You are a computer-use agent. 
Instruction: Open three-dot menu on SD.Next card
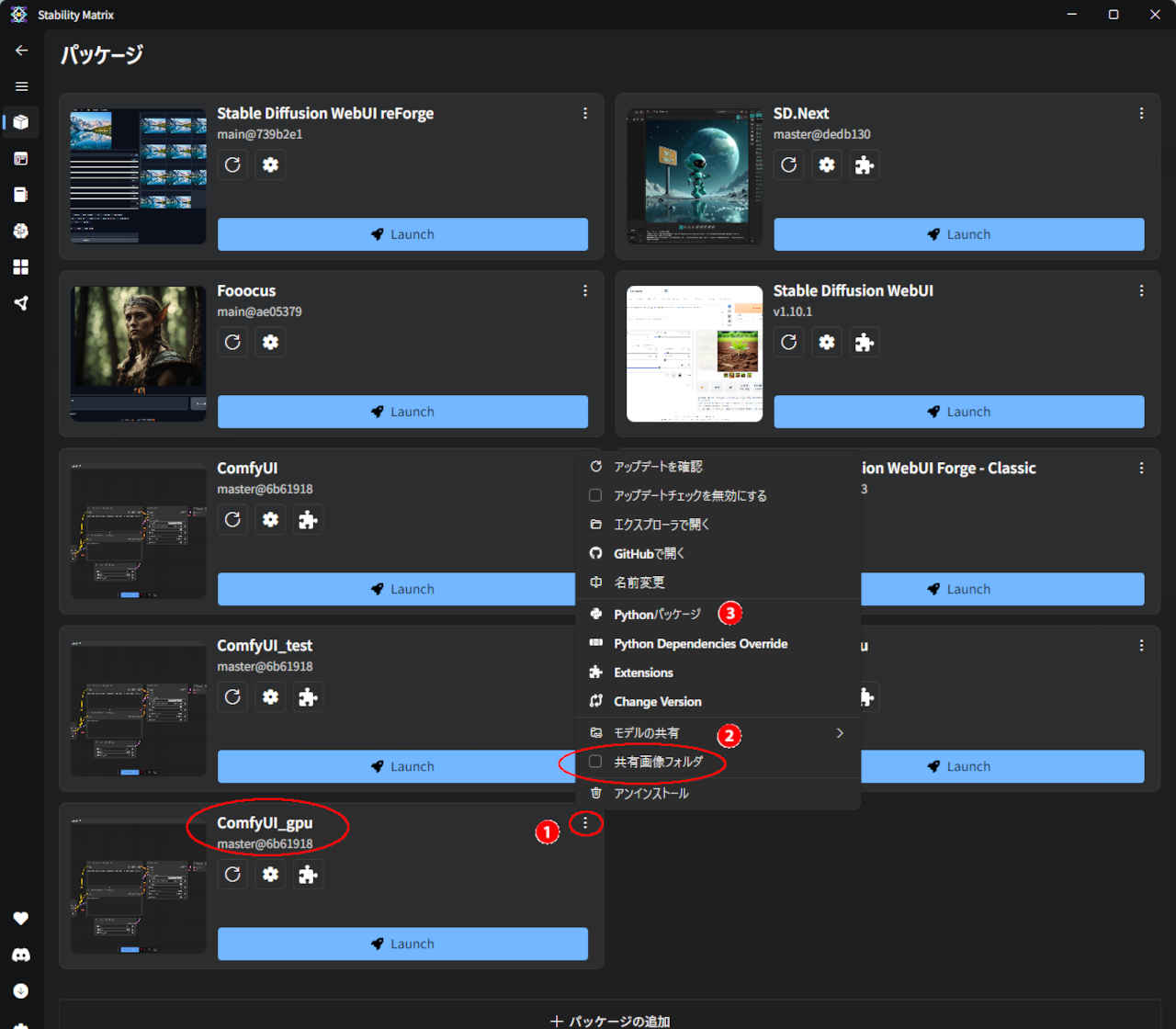(1141, 113)
